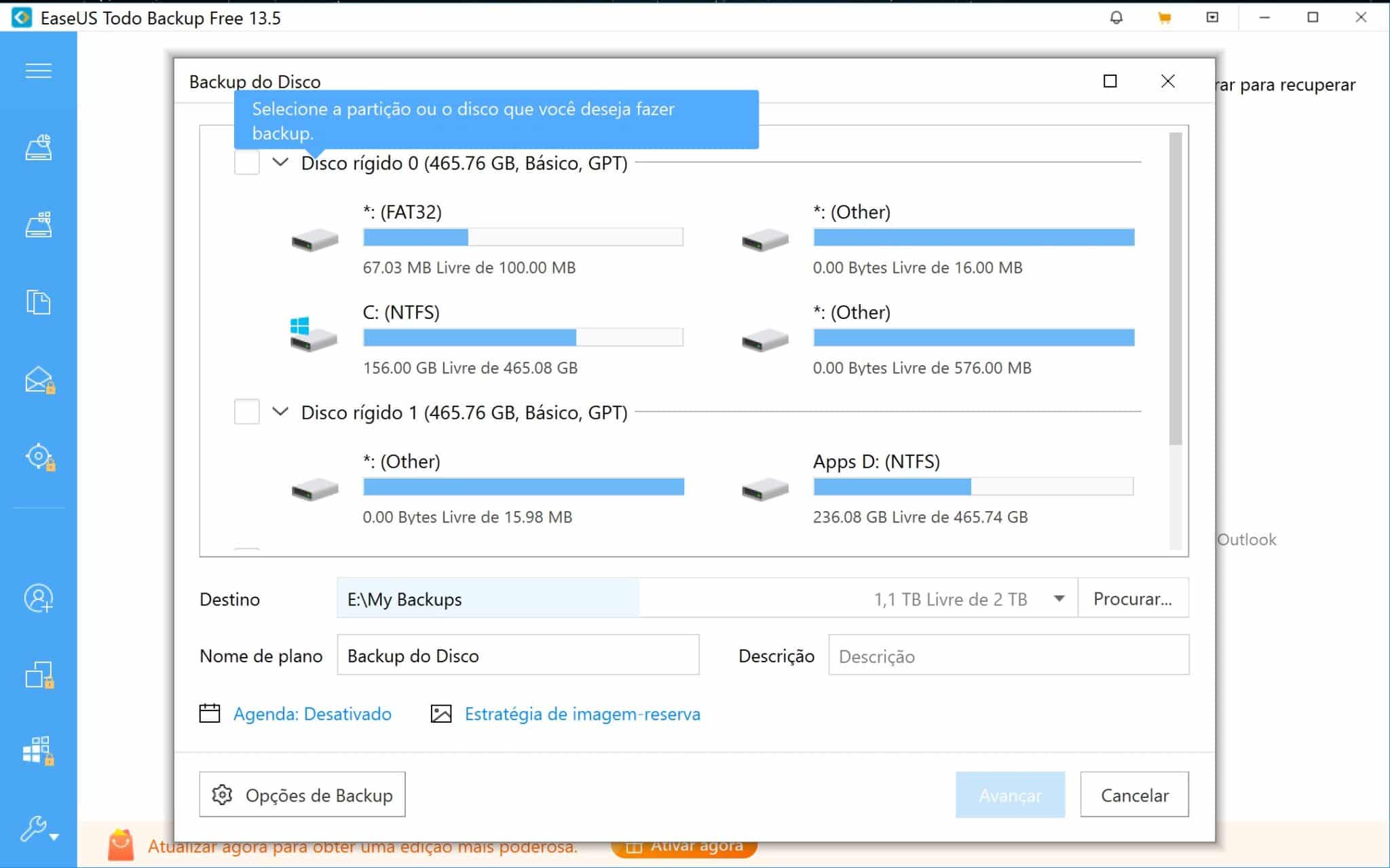Viewport: 1390px width, 868px height.
Task: Open the locked mail backup icon
Action: pyautogui.click(x=39, y=380)
